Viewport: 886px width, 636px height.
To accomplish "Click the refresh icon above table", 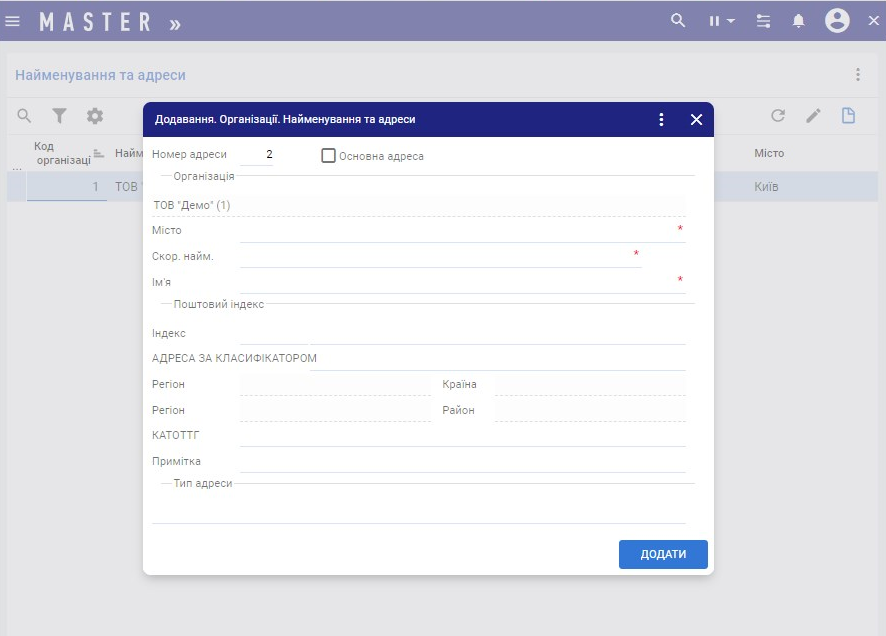I will pos(778,116).
